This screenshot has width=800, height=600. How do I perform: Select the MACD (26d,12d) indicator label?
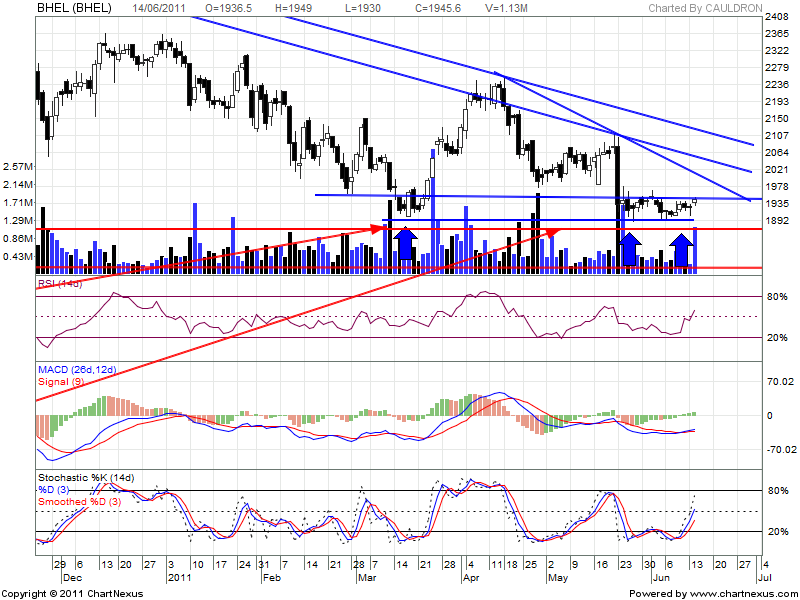76,370
